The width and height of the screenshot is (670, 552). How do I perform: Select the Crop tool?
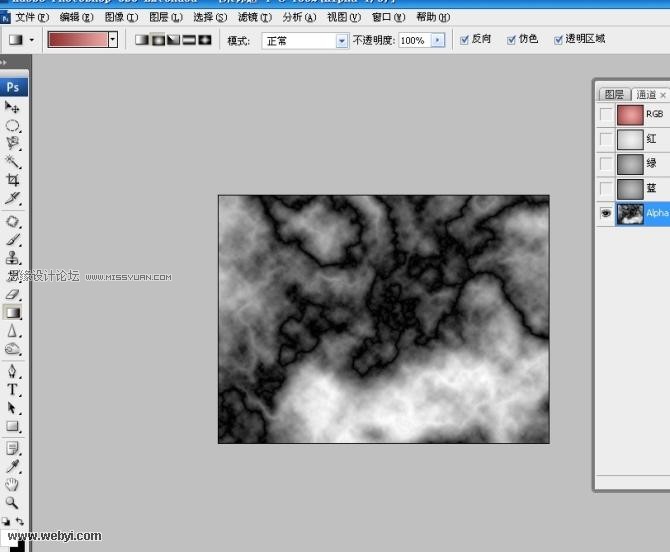[12, 180]
